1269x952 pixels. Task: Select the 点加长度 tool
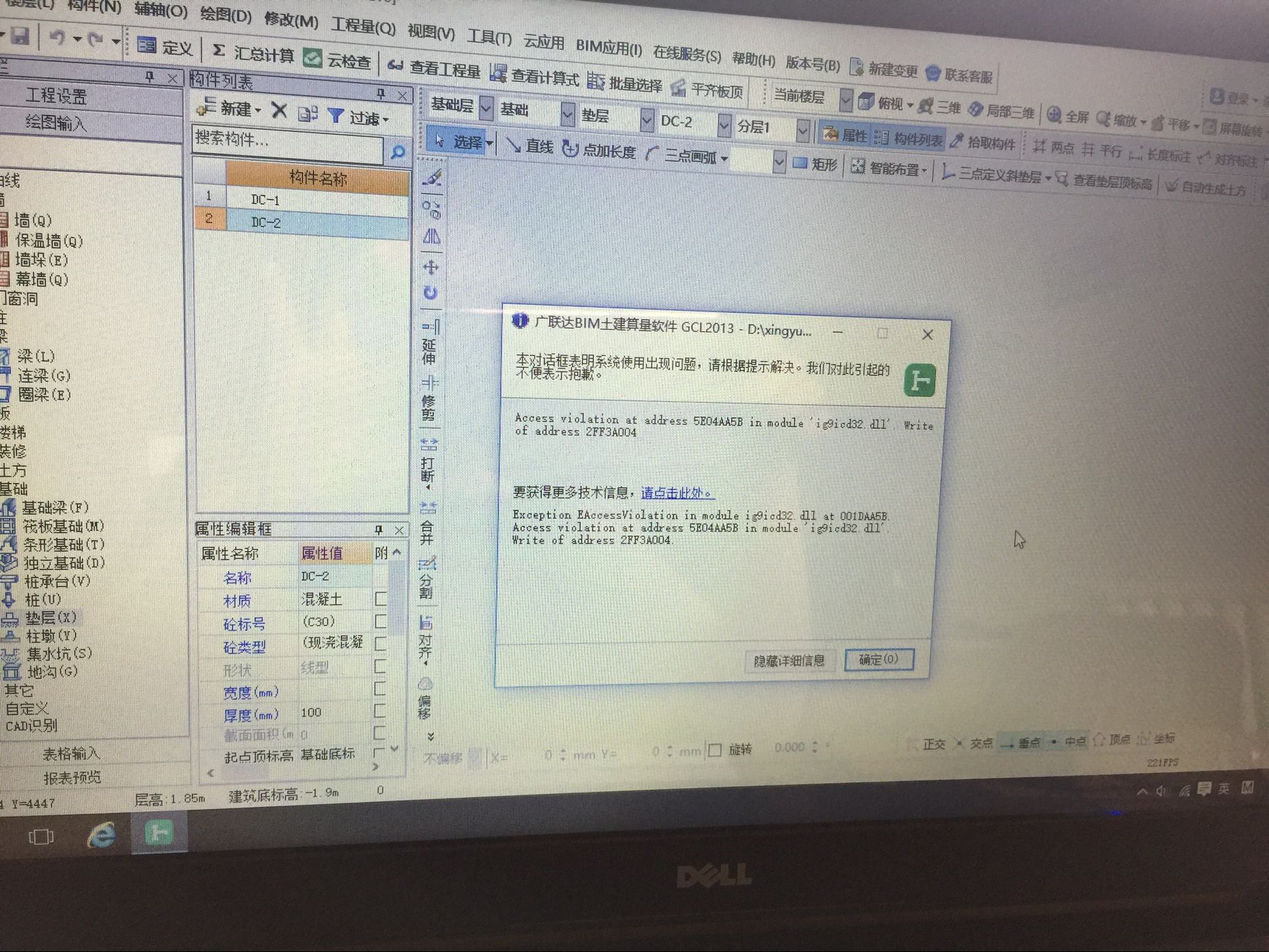pyautogui.click(x=599, y=150)
